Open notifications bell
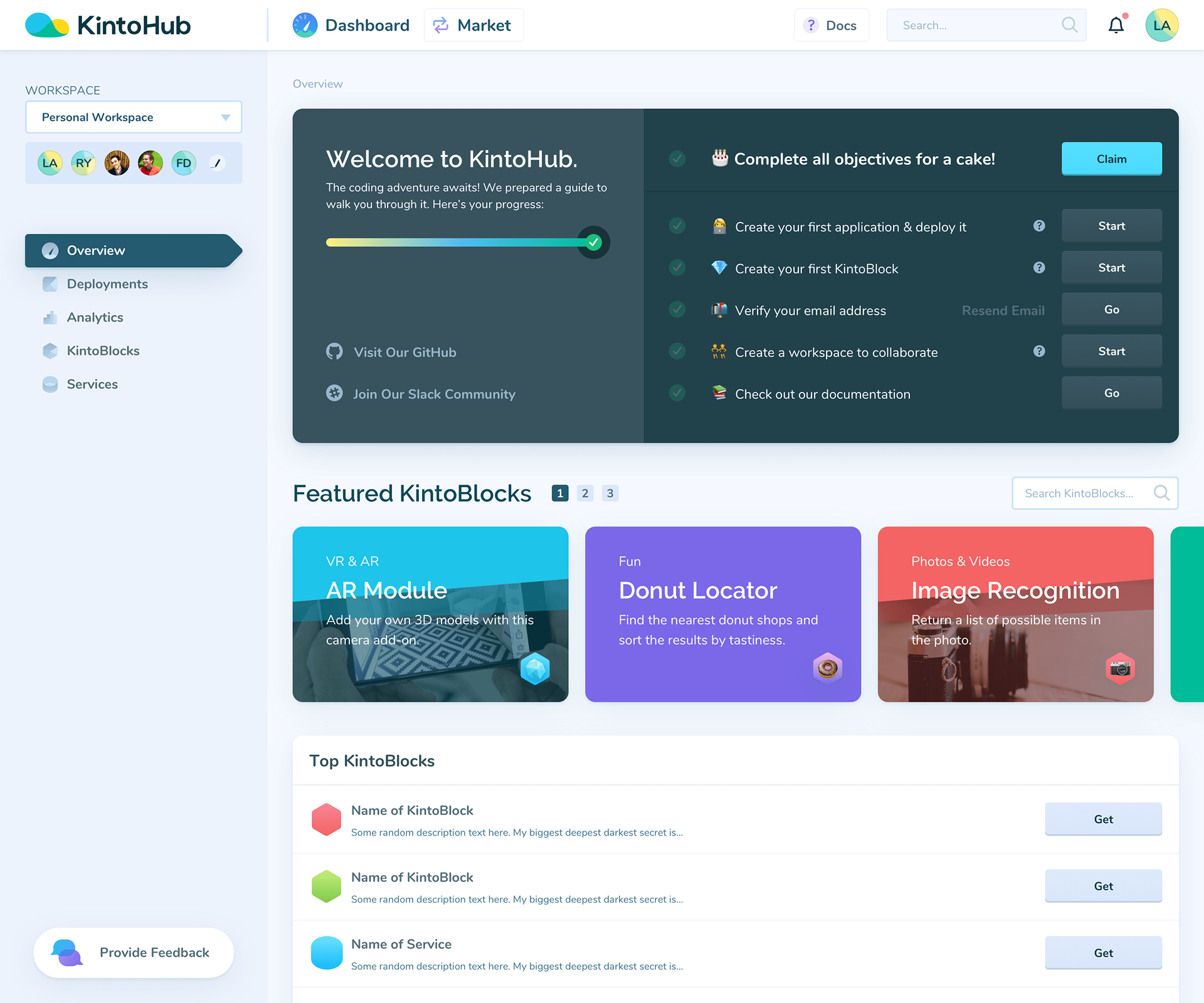Viewport: 1204px width, 1003px height. tap(1116, 25)
